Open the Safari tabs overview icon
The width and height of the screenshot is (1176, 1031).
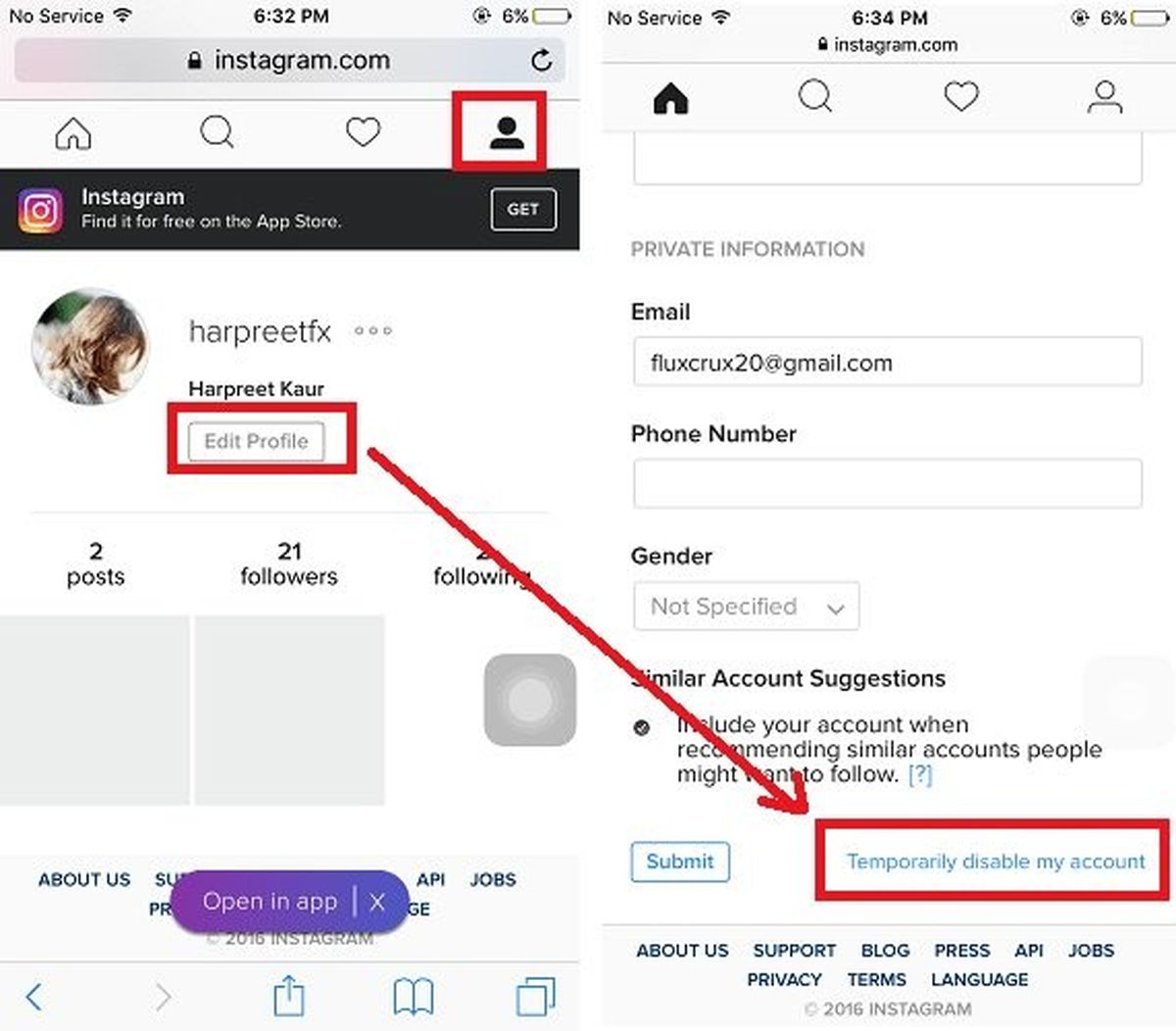point(535,997)
